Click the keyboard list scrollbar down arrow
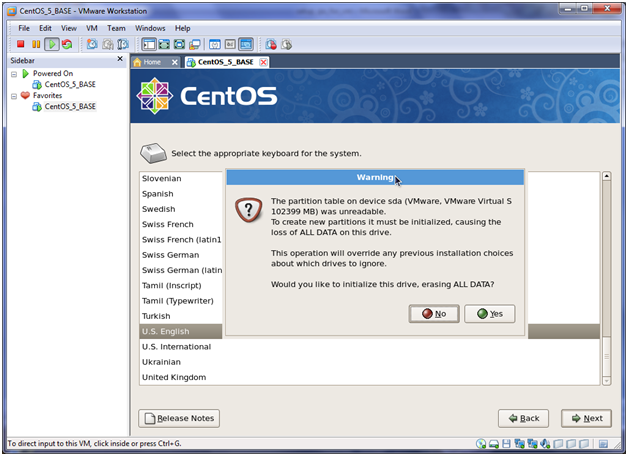Image resolution: width=628 pixels, height=456 pixels. [606, 381]
